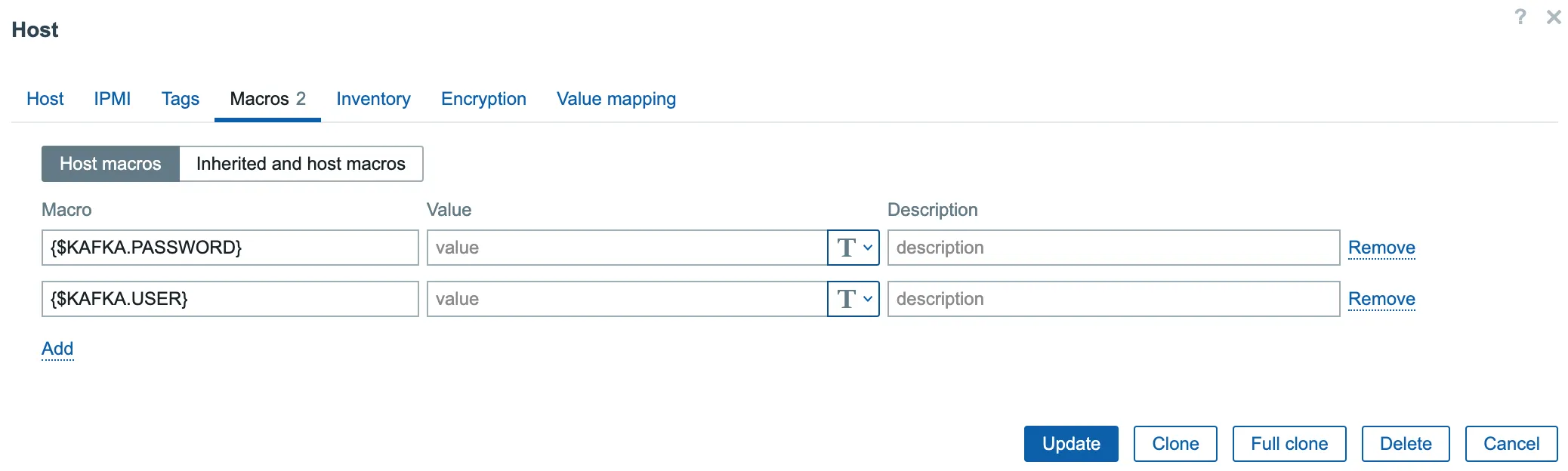
Task: Close the Host dialog with X icon
Action: tap(1554, 17)
